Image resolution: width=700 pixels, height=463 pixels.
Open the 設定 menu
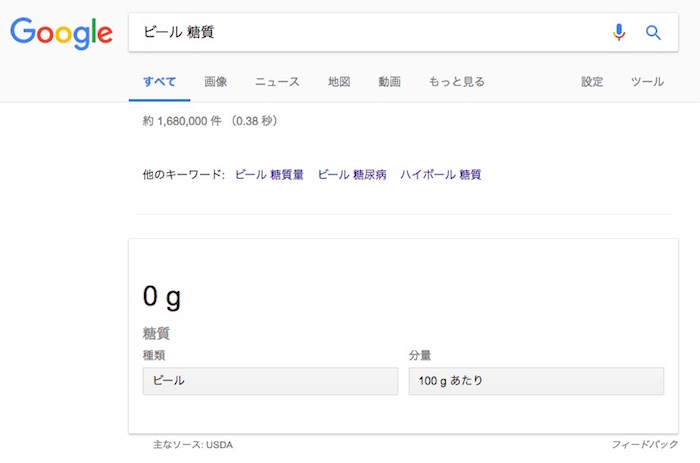[x=592, y=82]
